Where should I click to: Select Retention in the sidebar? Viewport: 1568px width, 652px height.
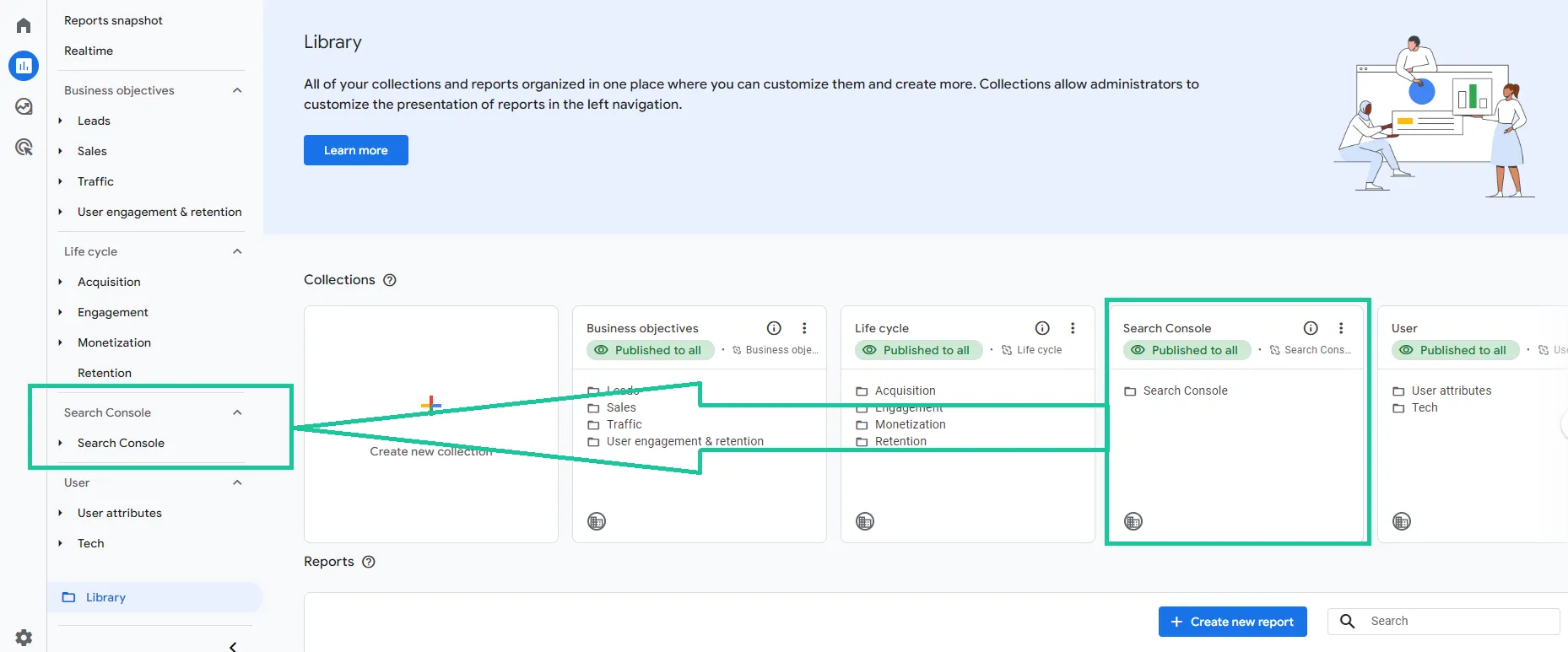coord(105,373)
